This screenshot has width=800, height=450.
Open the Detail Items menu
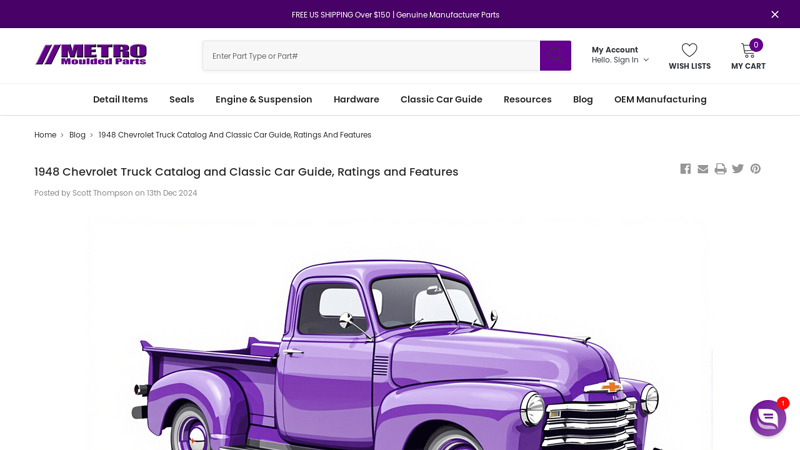coord(120,99)
